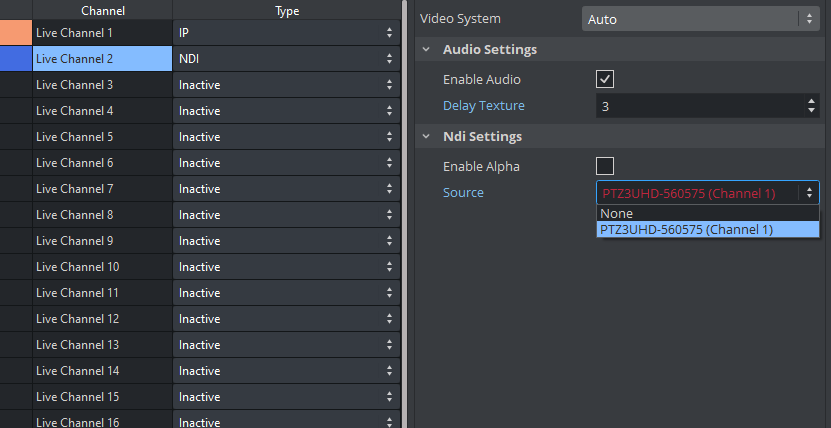This screenshot has height=428, width=831.
Task: Uncheck the Enable Audio checkbox
Action: (605, 79)
